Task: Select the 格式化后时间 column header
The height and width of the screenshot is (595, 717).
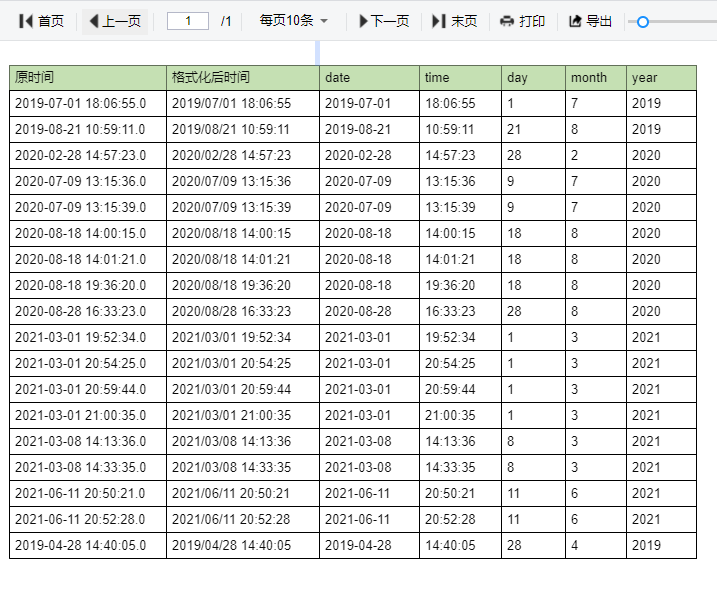Action: pyautogui.click(x=243, y=78)
